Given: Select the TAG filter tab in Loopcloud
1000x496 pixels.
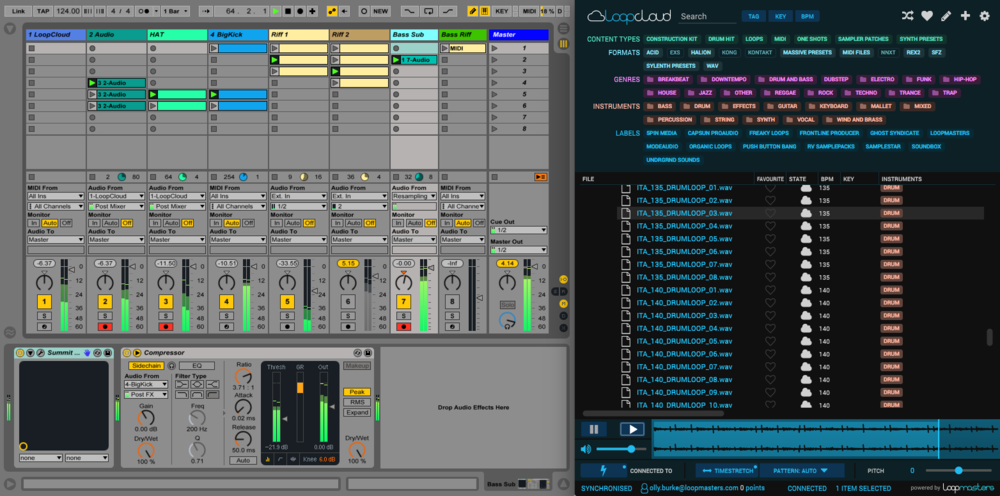Looking at the screenshot, I should click(x=754, y=17).
